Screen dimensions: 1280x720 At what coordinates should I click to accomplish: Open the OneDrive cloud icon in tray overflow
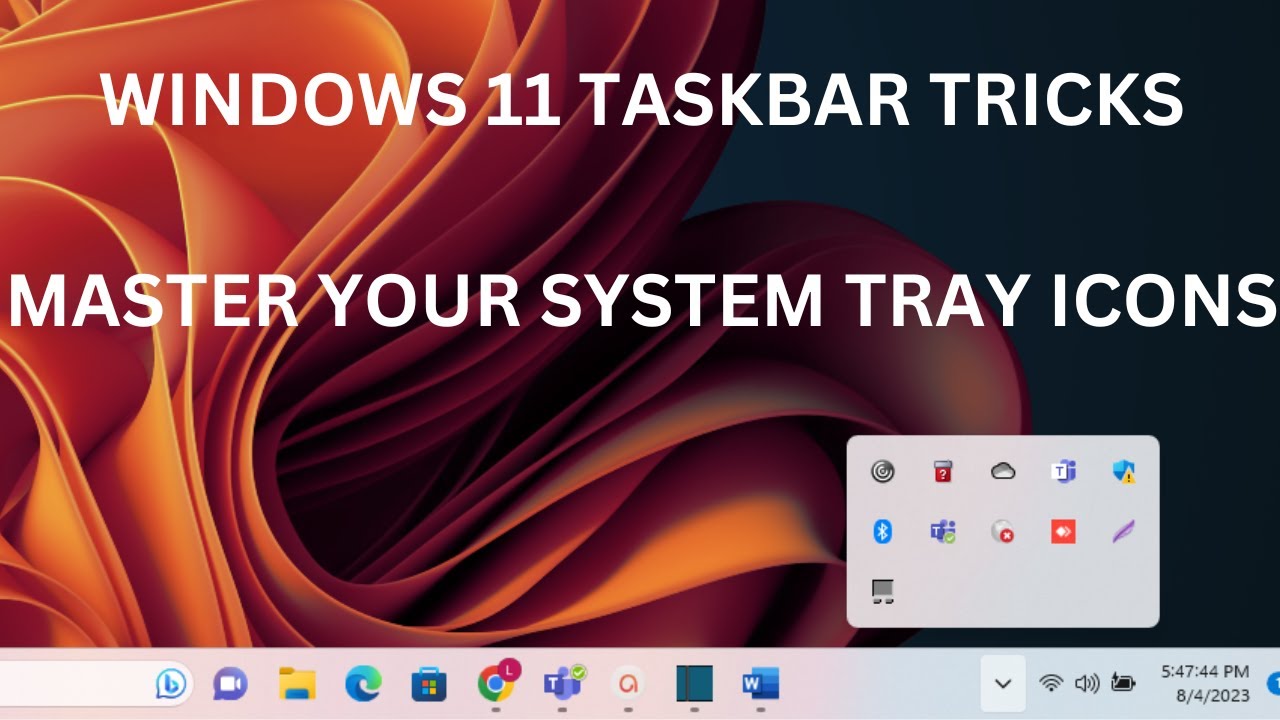pos(1003,471)
